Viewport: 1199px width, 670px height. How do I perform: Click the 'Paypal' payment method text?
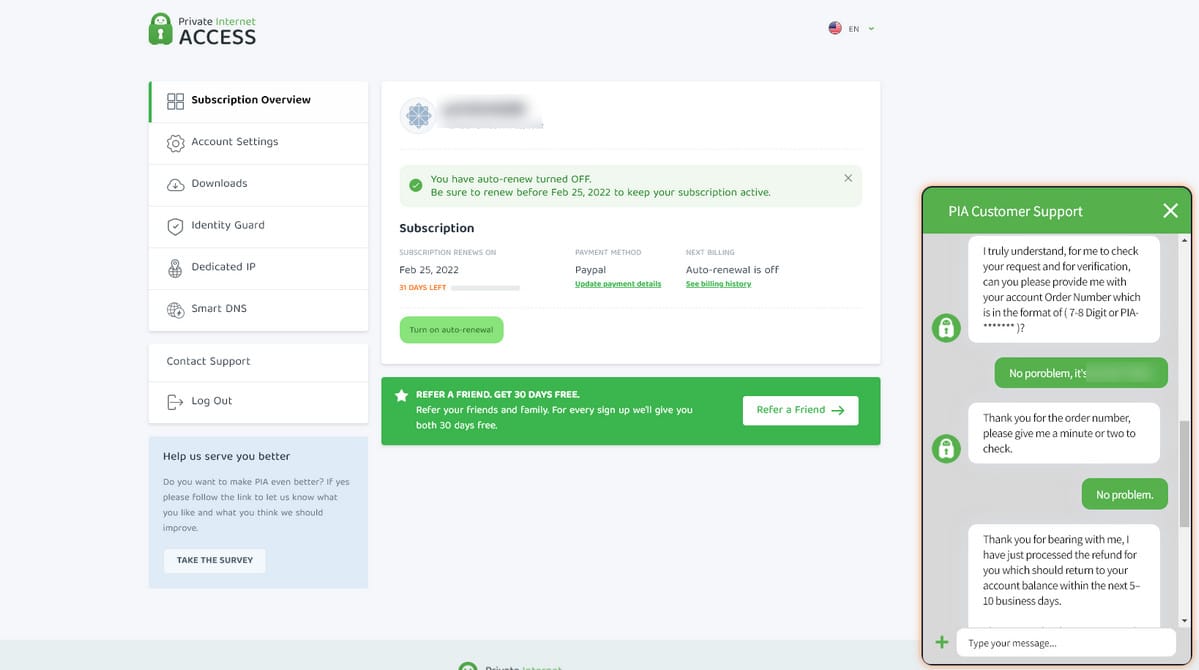(590, 270)
